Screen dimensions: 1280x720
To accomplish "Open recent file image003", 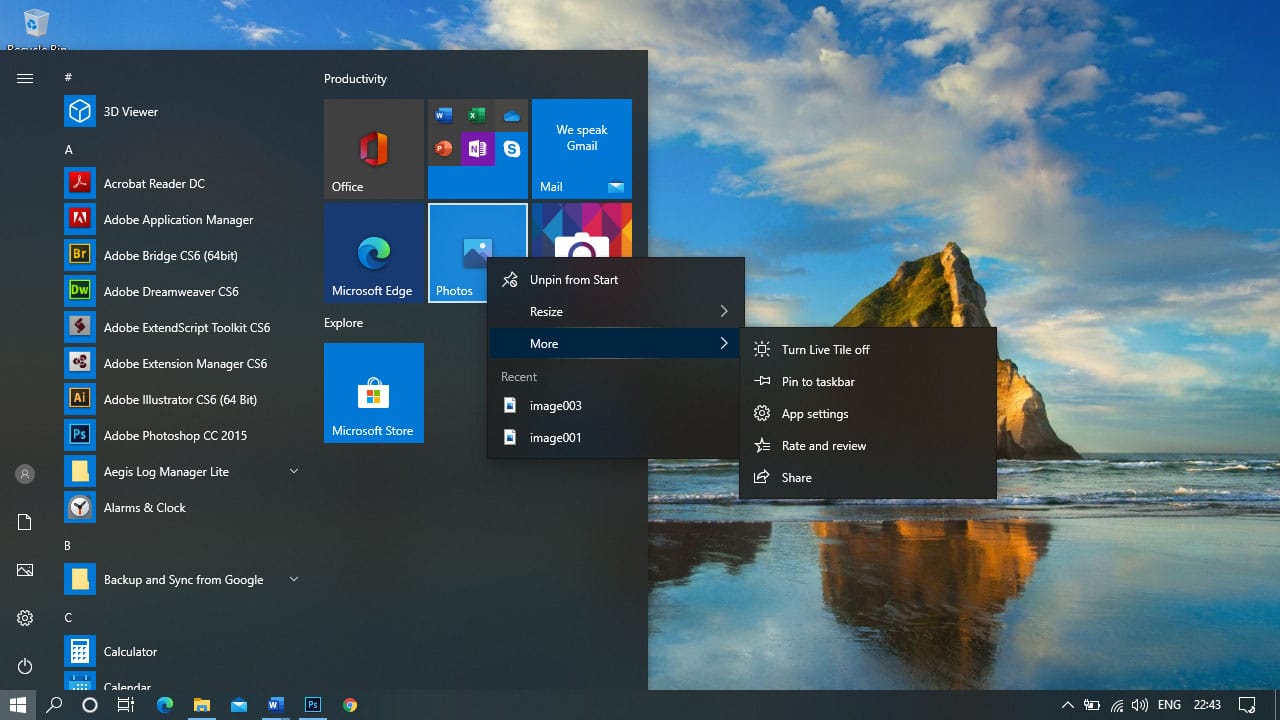I will coord(555,406).
